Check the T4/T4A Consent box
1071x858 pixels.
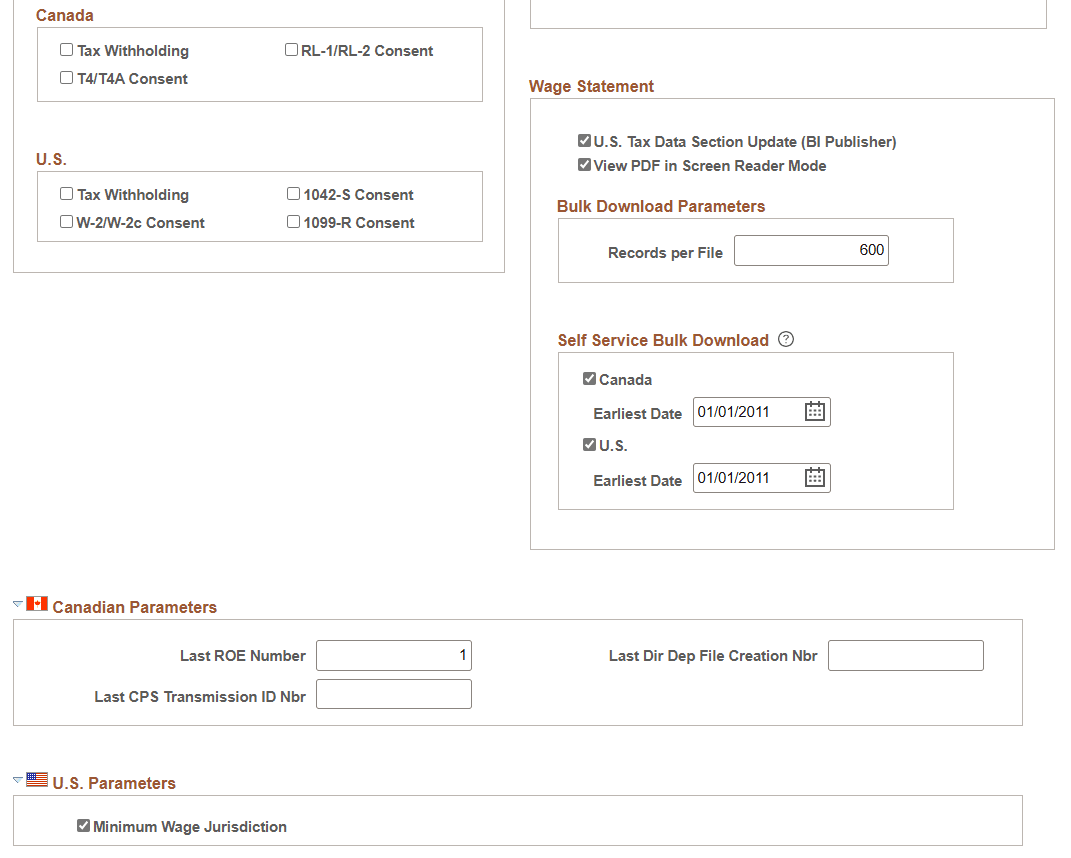coord(66,77)
